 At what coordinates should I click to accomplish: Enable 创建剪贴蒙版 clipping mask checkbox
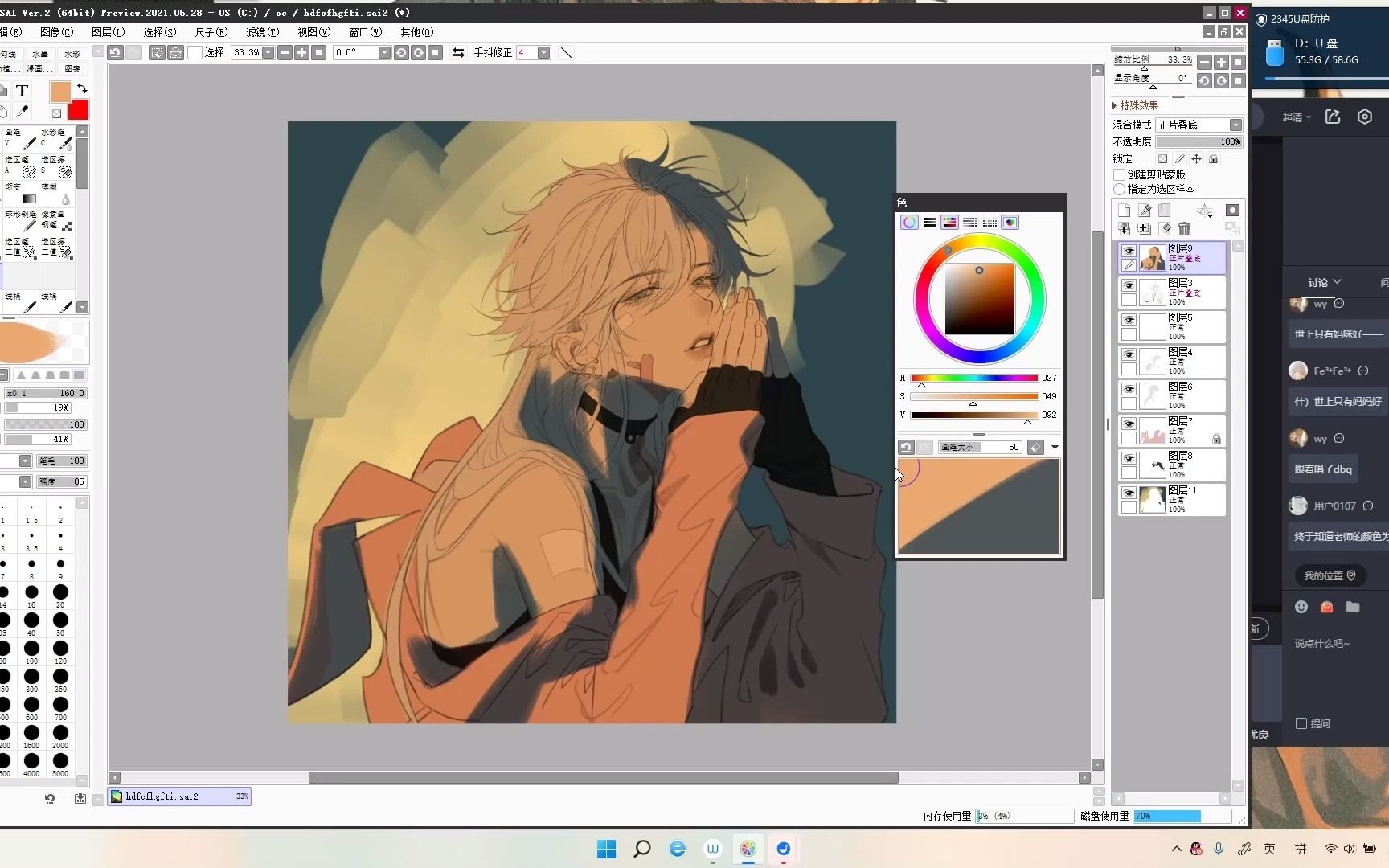click(x=1119, y=174)
